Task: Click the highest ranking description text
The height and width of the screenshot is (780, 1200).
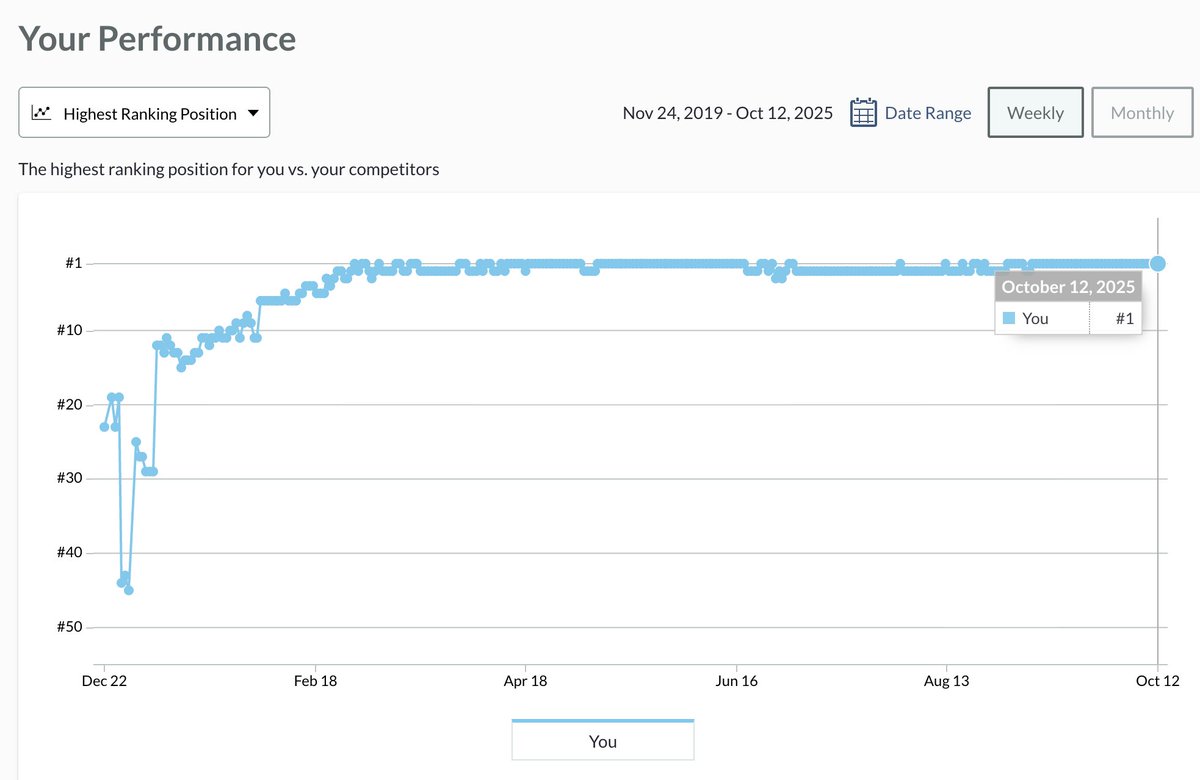Action: [x=229, y=169]
